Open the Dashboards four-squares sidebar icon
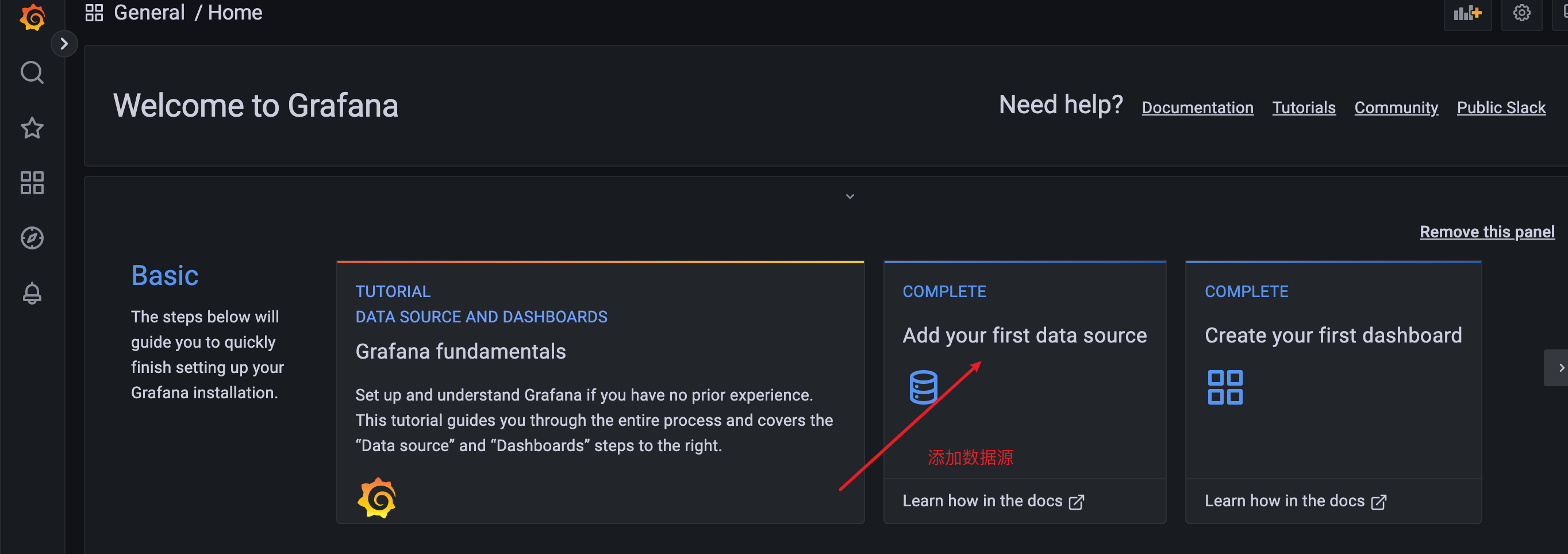The height and width of the screenshot is (554, 1568). click(32, 183)
